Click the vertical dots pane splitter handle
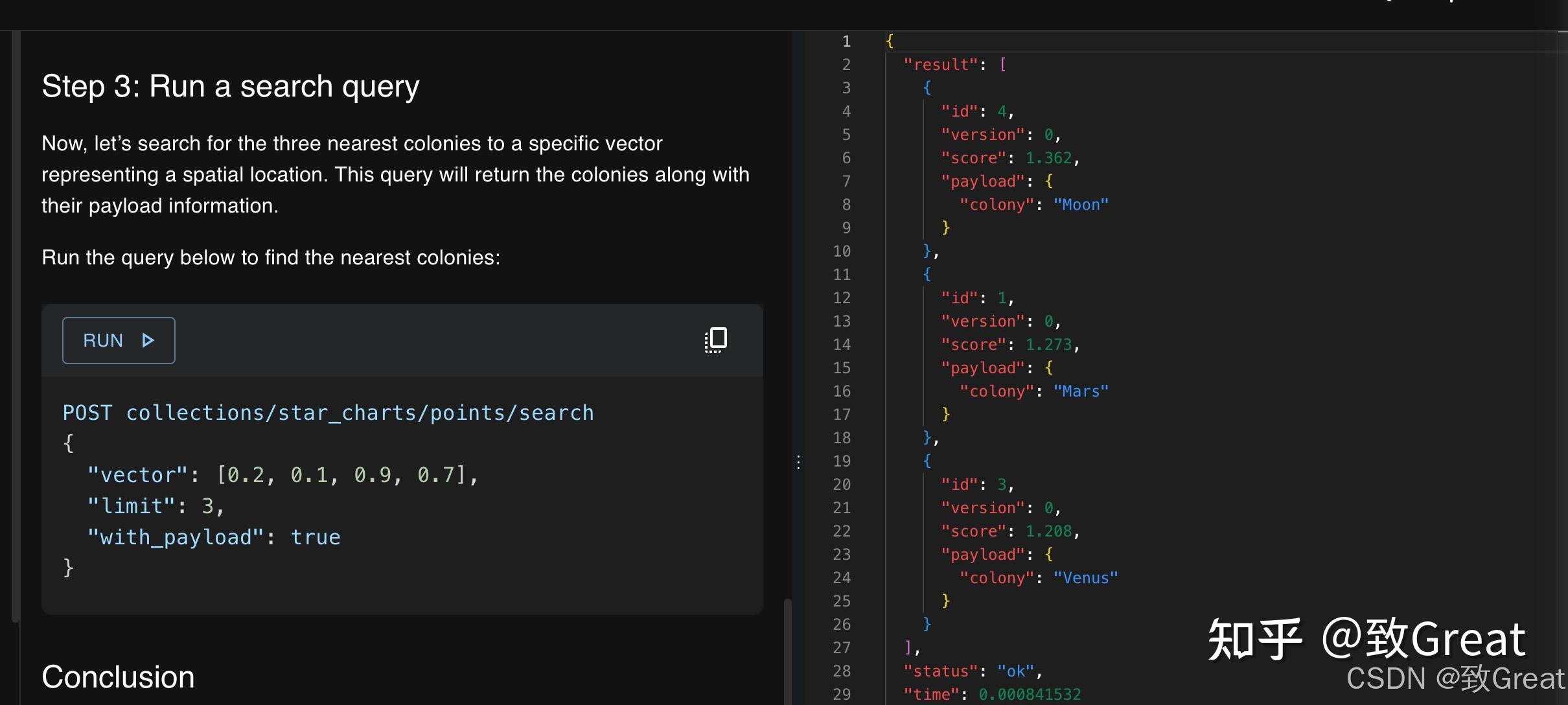 click(798, 462)
